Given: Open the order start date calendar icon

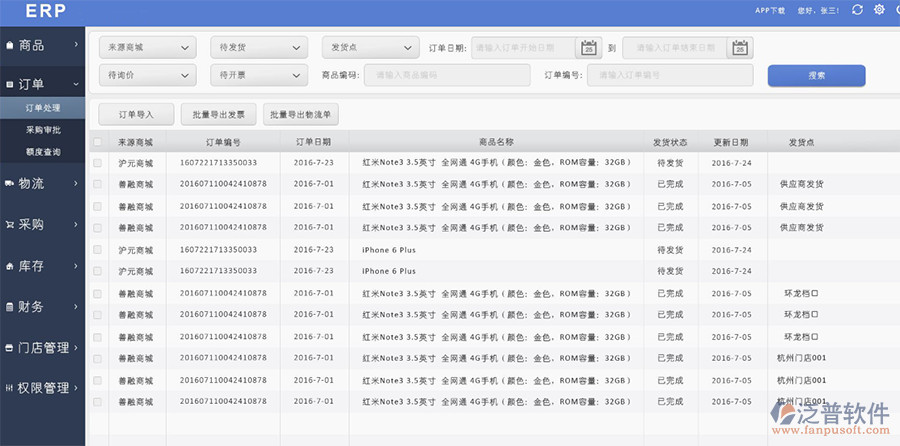Looking at the screenshot, I should pos(588,48).
